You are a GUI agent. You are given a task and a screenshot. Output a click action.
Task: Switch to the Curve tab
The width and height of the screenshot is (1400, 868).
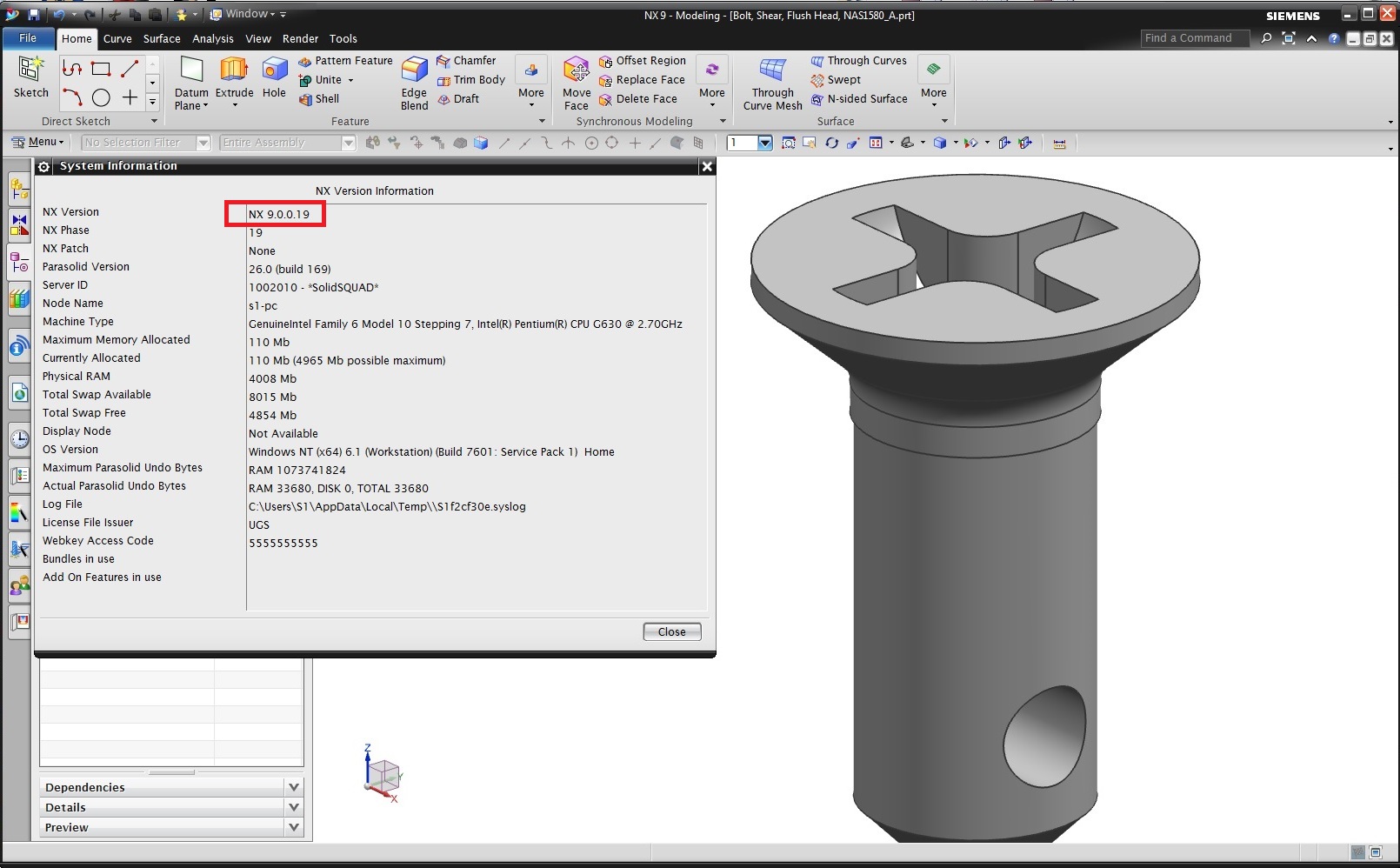[117, 39]
